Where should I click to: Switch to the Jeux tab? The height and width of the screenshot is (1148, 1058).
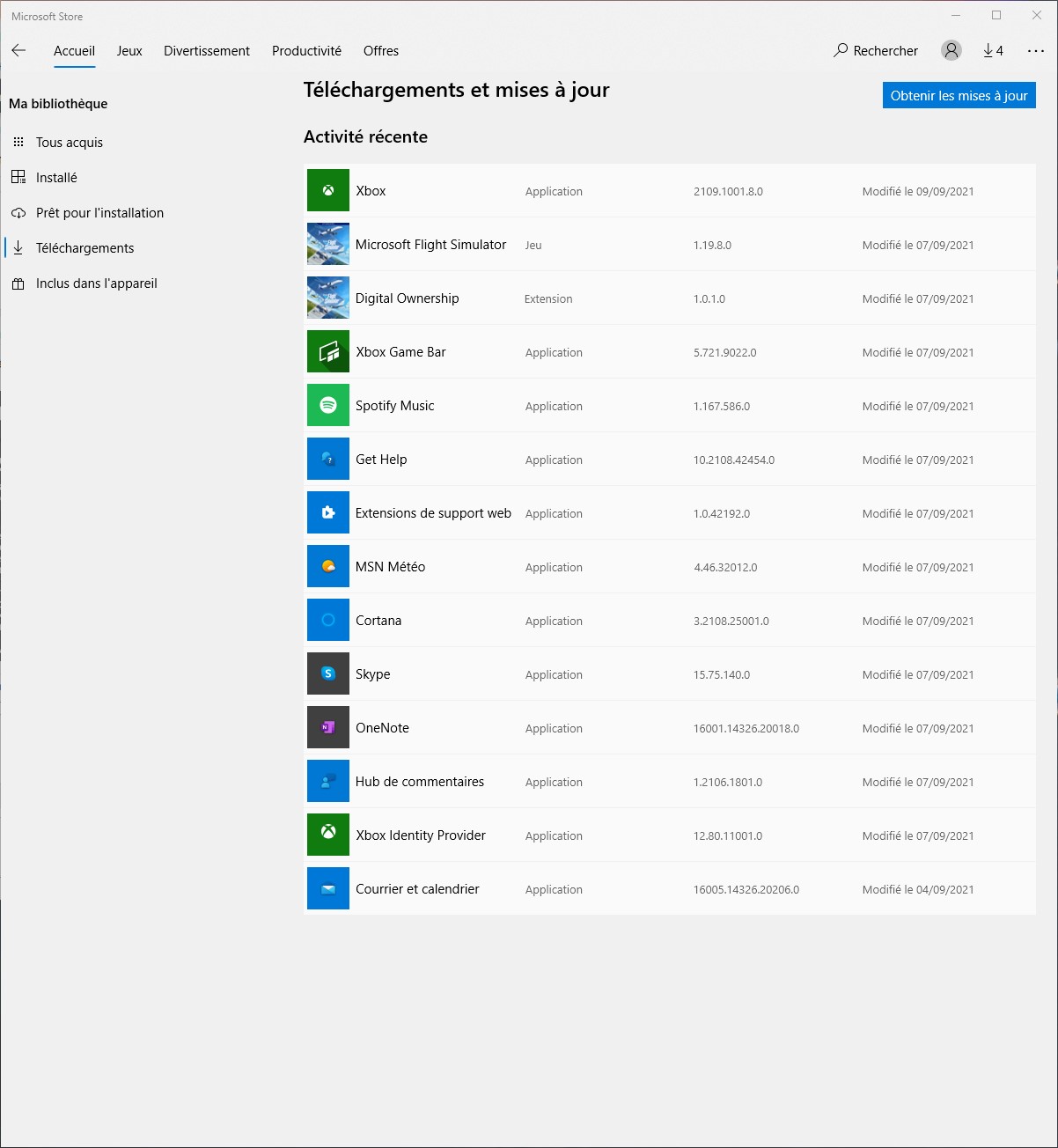point(129,51)
